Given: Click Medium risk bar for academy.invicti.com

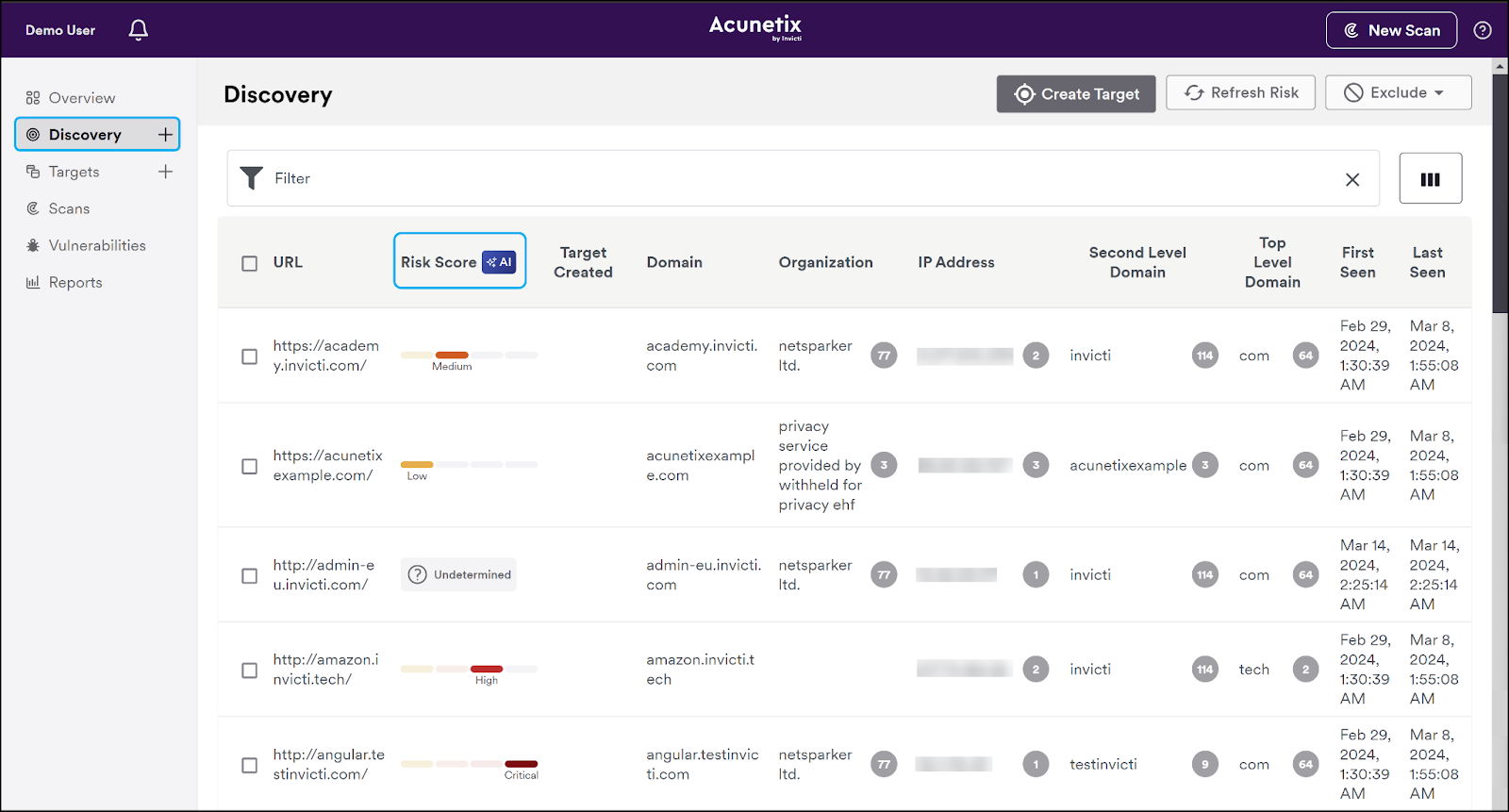Looking at the screenshot, I should 452,356.
